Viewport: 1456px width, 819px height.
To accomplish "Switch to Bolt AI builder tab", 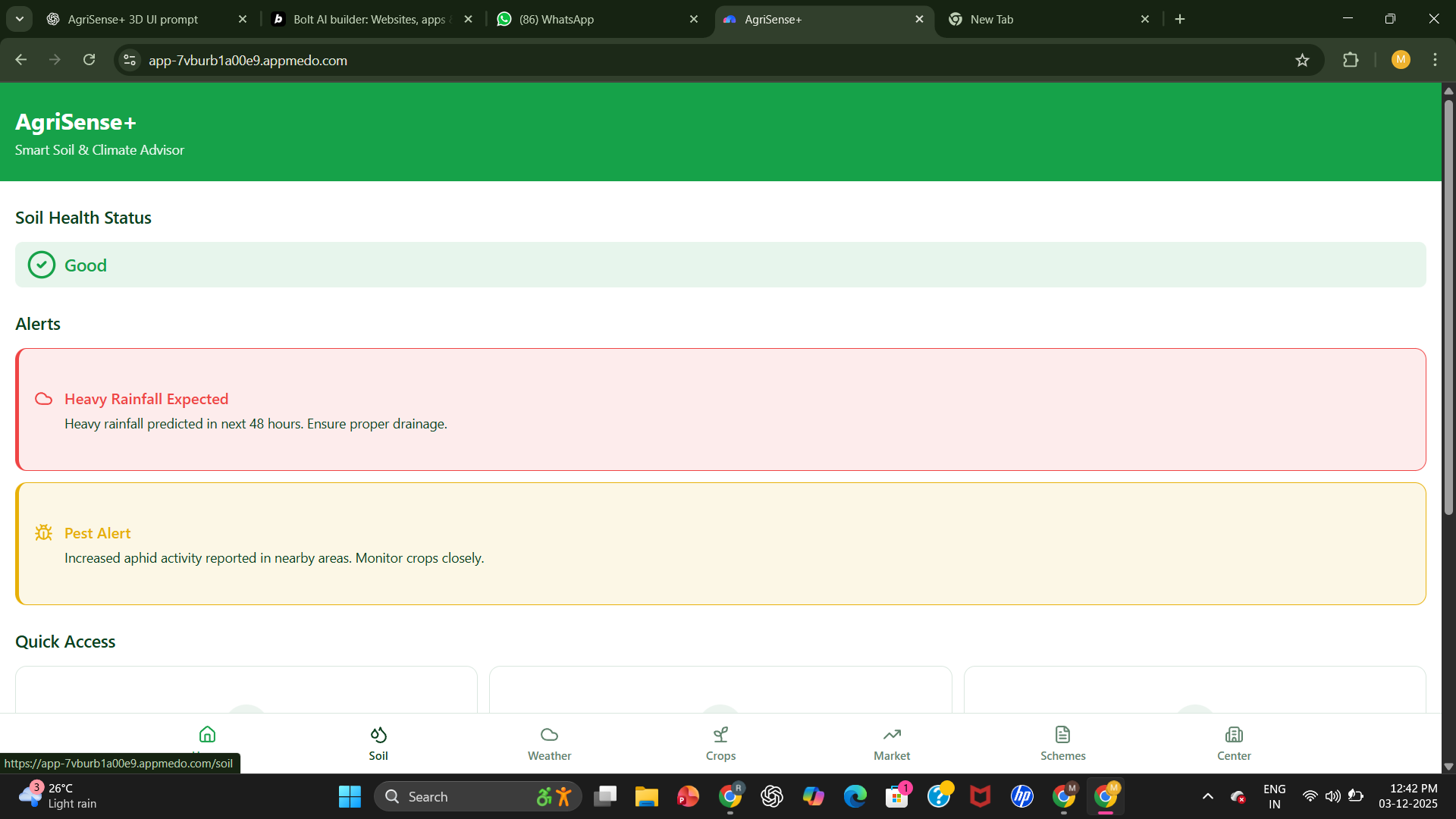I will pyautogui.click(x=368, y=19).
